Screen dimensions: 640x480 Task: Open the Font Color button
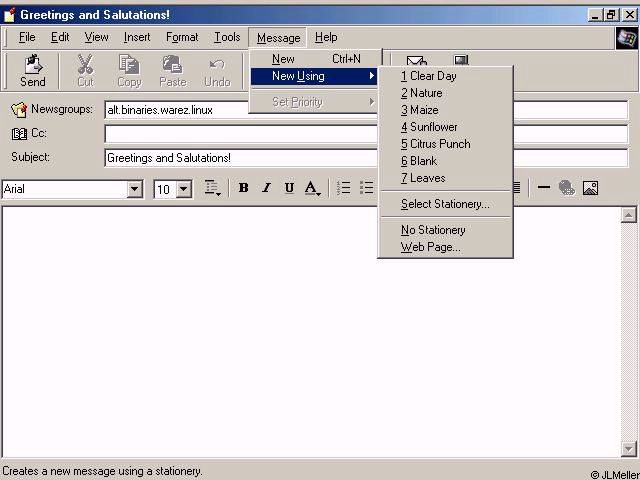pos(312,188)
